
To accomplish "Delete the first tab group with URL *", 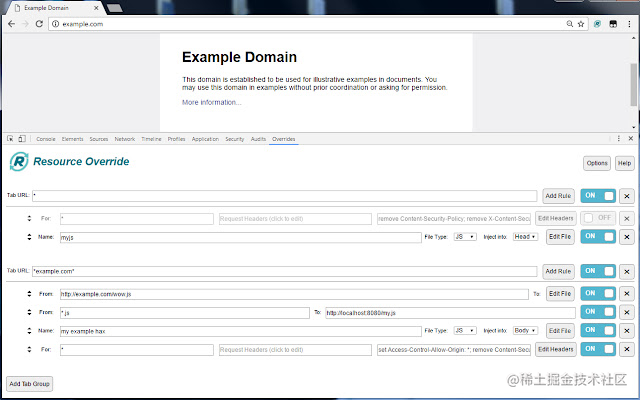I will [627, 196].
